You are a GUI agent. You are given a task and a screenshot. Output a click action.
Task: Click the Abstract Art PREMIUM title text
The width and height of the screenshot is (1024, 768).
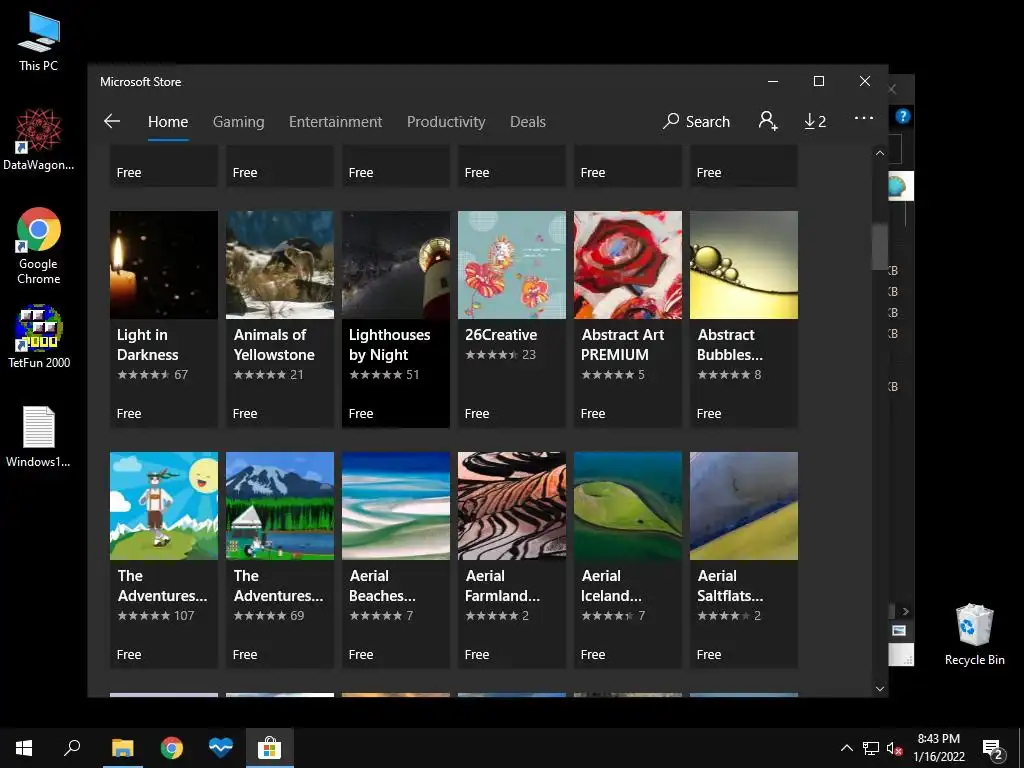click(623, 345)
